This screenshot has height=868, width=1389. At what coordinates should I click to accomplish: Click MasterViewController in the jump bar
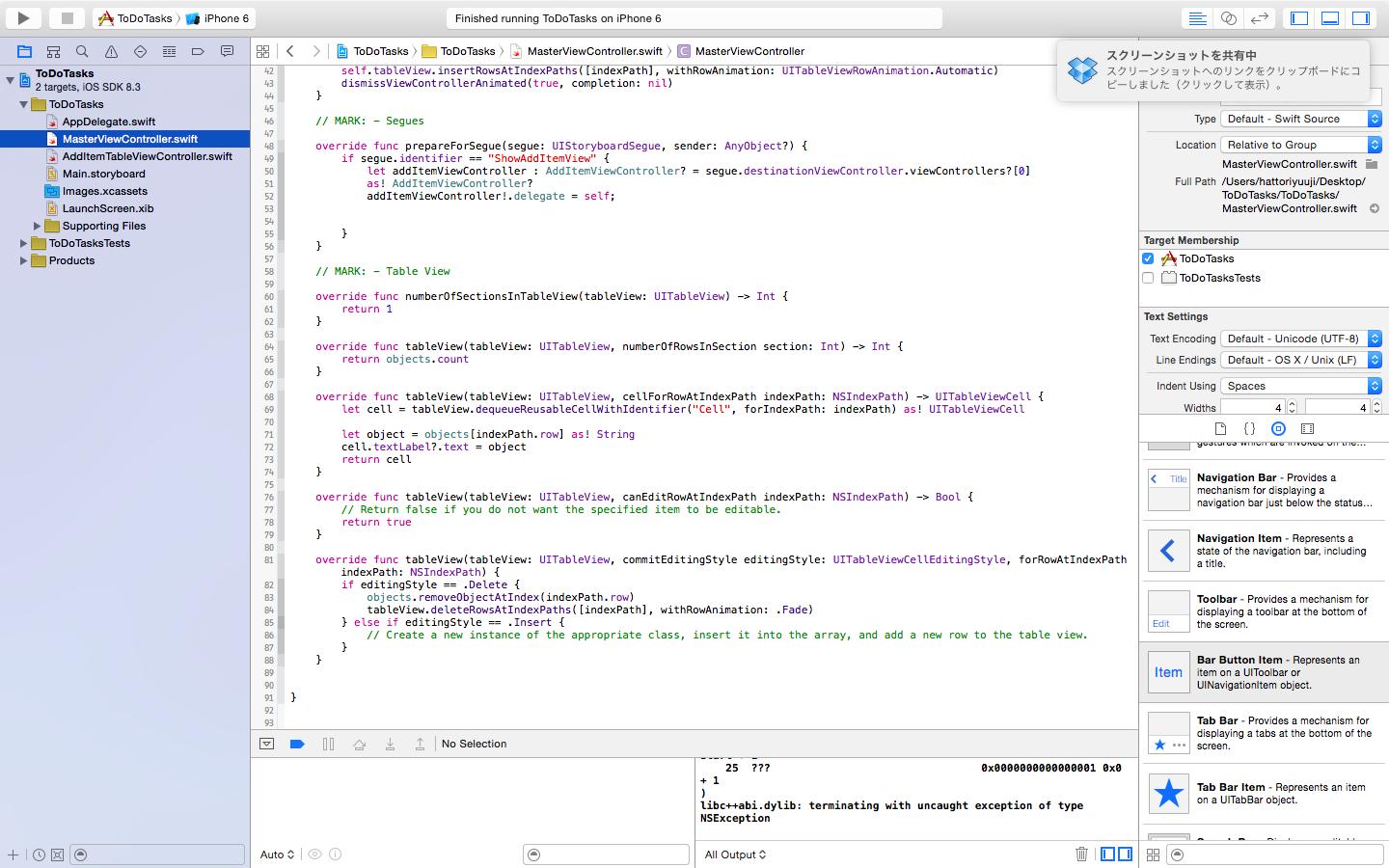pyautogui.click(x=749, y=51)
